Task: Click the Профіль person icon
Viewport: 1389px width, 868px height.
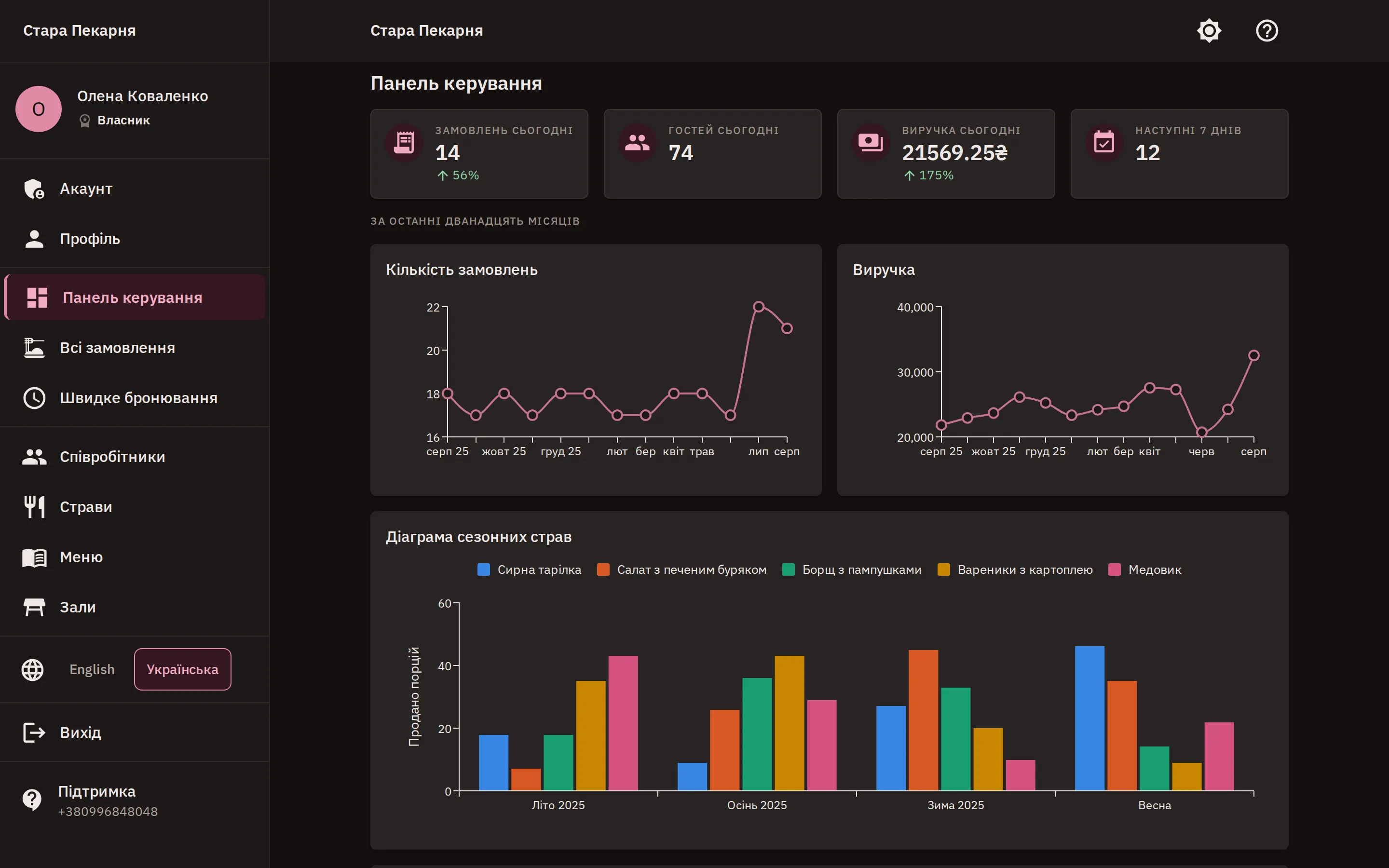Action: (34, 239)
